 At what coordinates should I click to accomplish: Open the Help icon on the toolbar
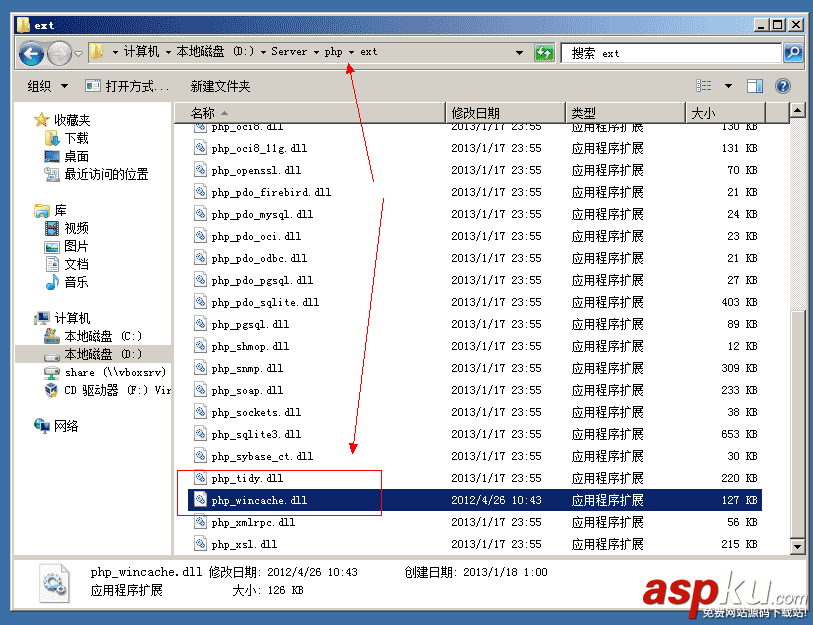pos(782,85)
